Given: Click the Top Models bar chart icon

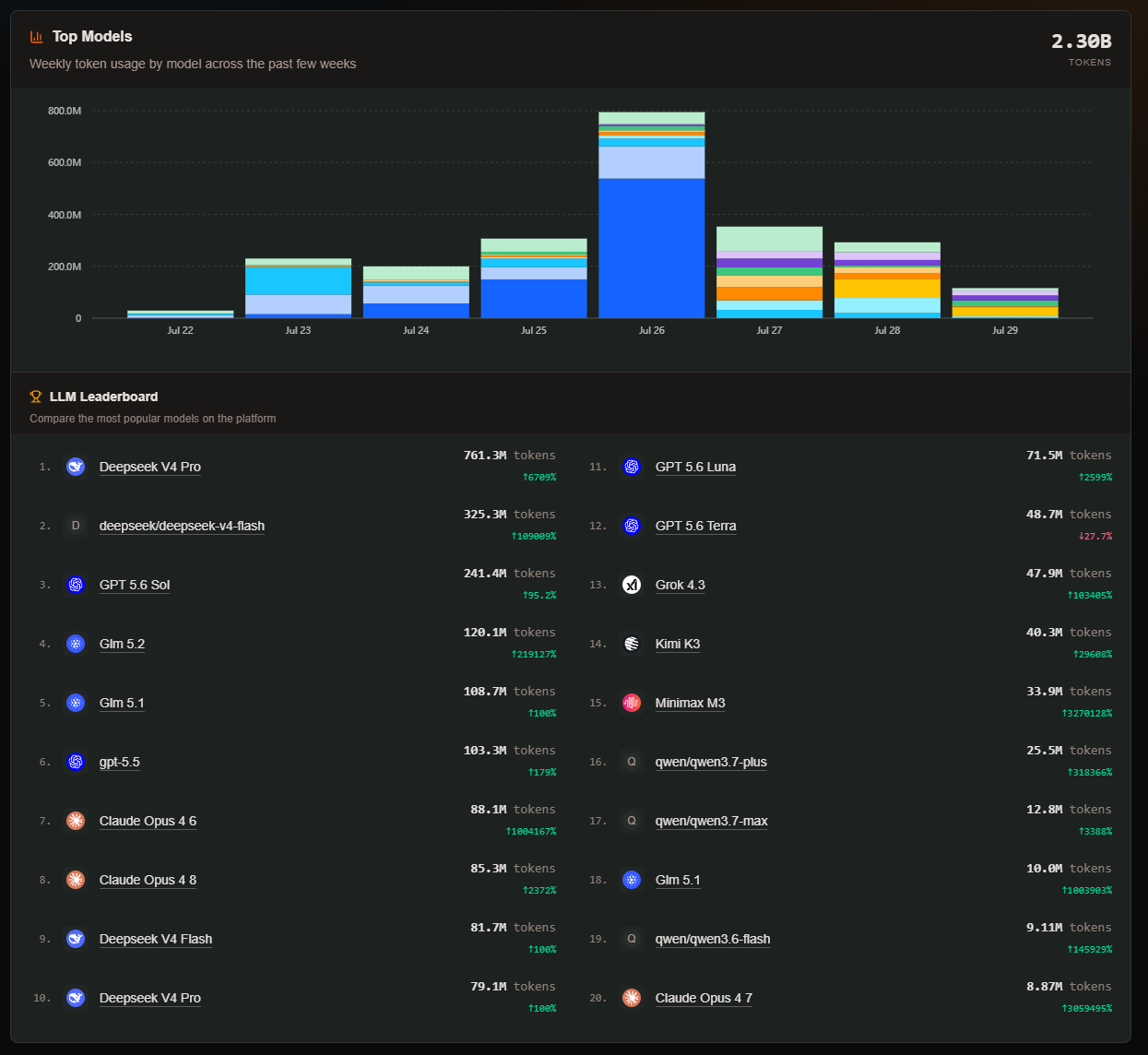Looking at the screenshot, I should pyautogui.click(x=37, y=37).
